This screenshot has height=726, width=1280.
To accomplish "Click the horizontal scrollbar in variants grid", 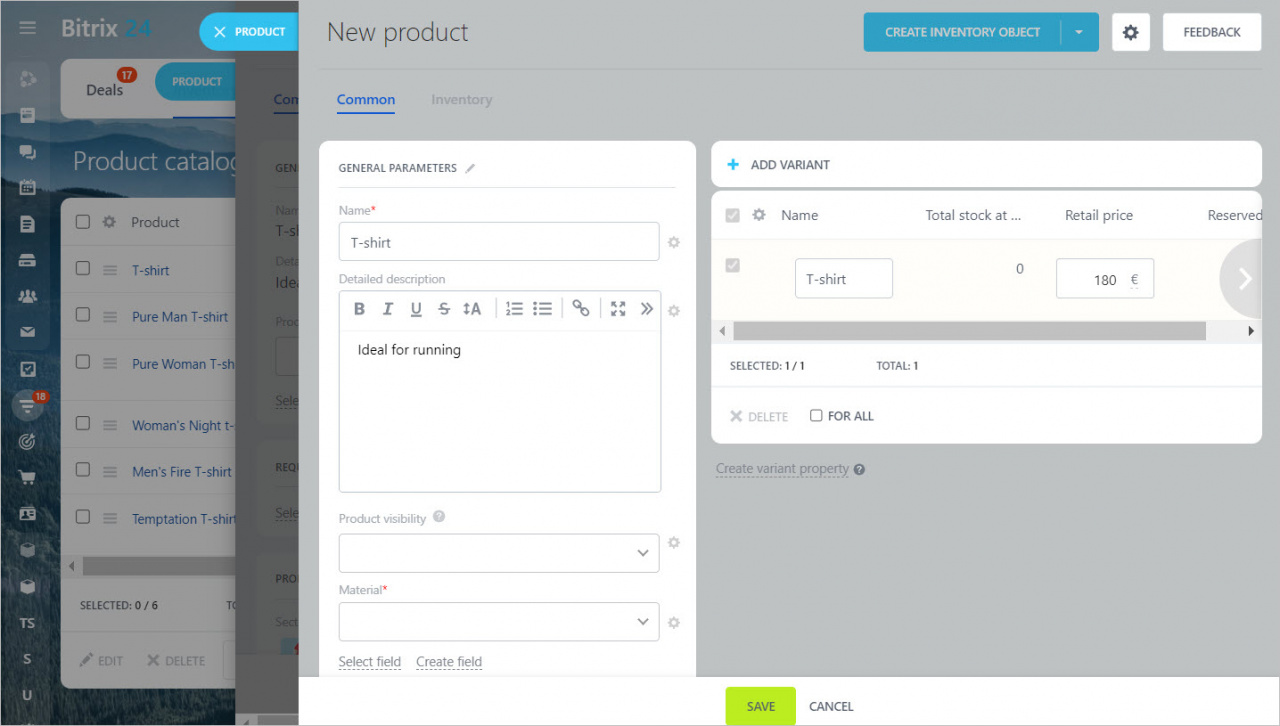I will click(969, 331).
